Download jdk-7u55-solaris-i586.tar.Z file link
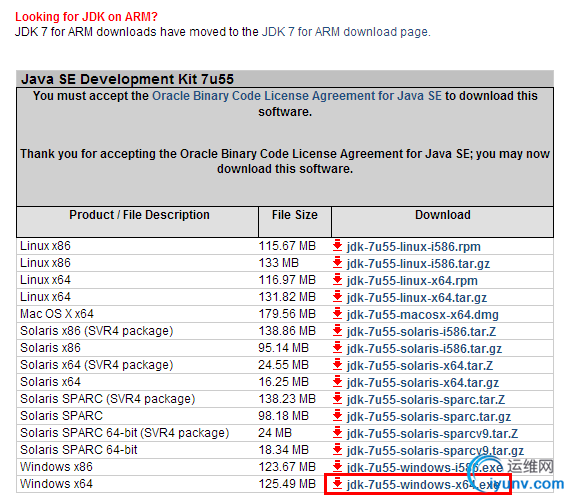This screenshot has height=500, width=570. click(x=421, y=332)
